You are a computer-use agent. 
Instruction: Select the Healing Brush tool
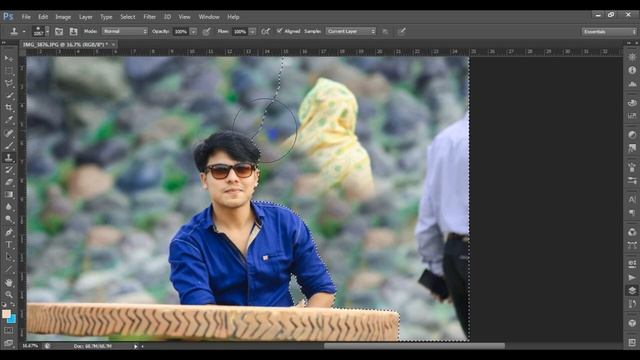point(9,133)
